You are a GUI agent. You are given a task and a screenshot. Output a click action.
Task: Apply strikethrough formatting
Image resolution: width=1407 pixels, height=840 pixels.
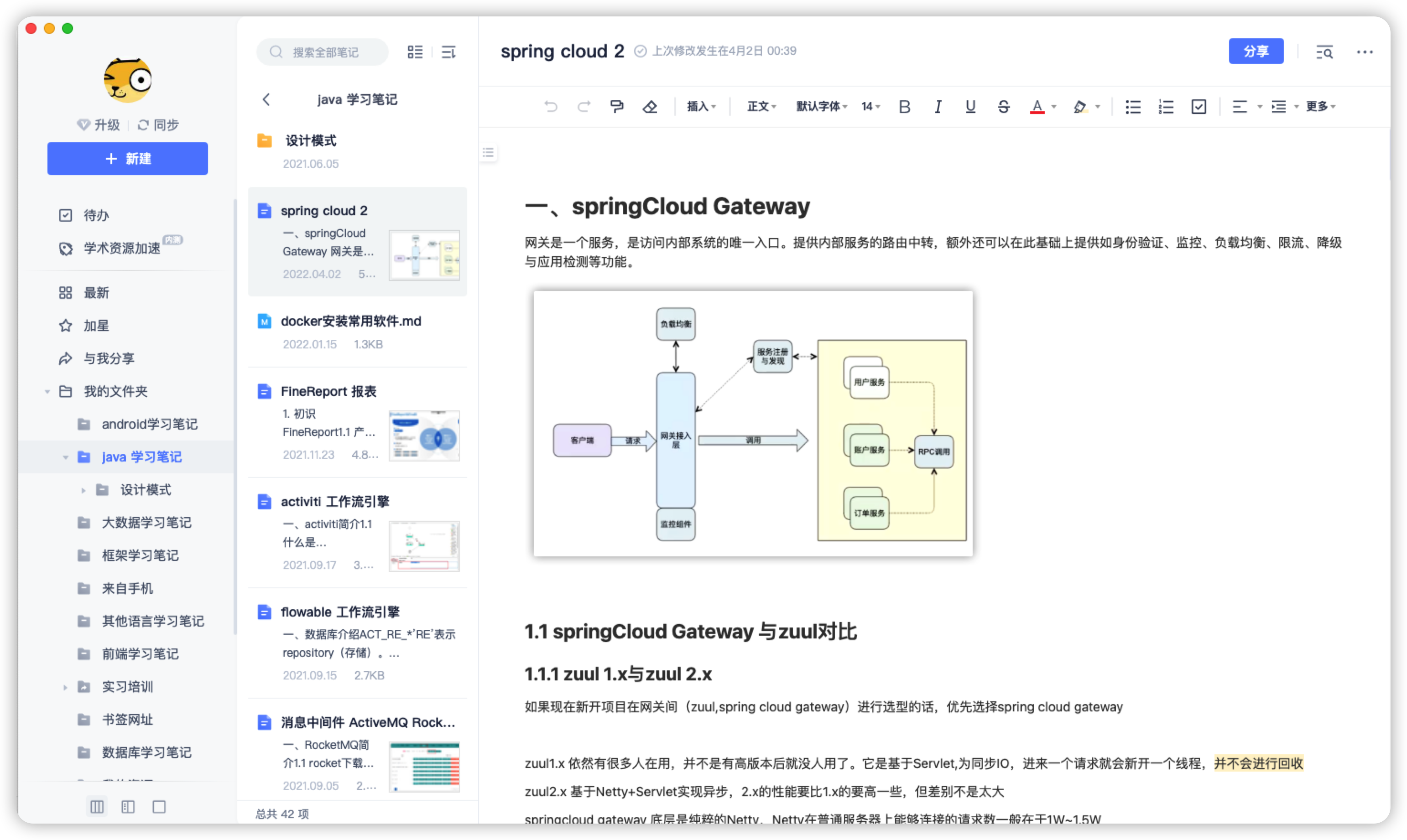1003,106
